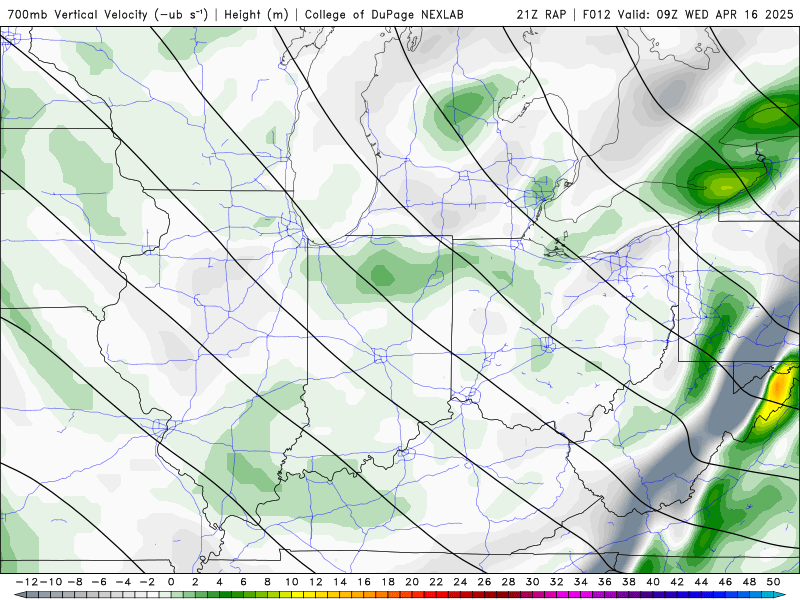The width and height of the screenshot is (800, 600).
Task: Click the "24" color scale label
Action: pyautogui.click(x=460, y=582)
